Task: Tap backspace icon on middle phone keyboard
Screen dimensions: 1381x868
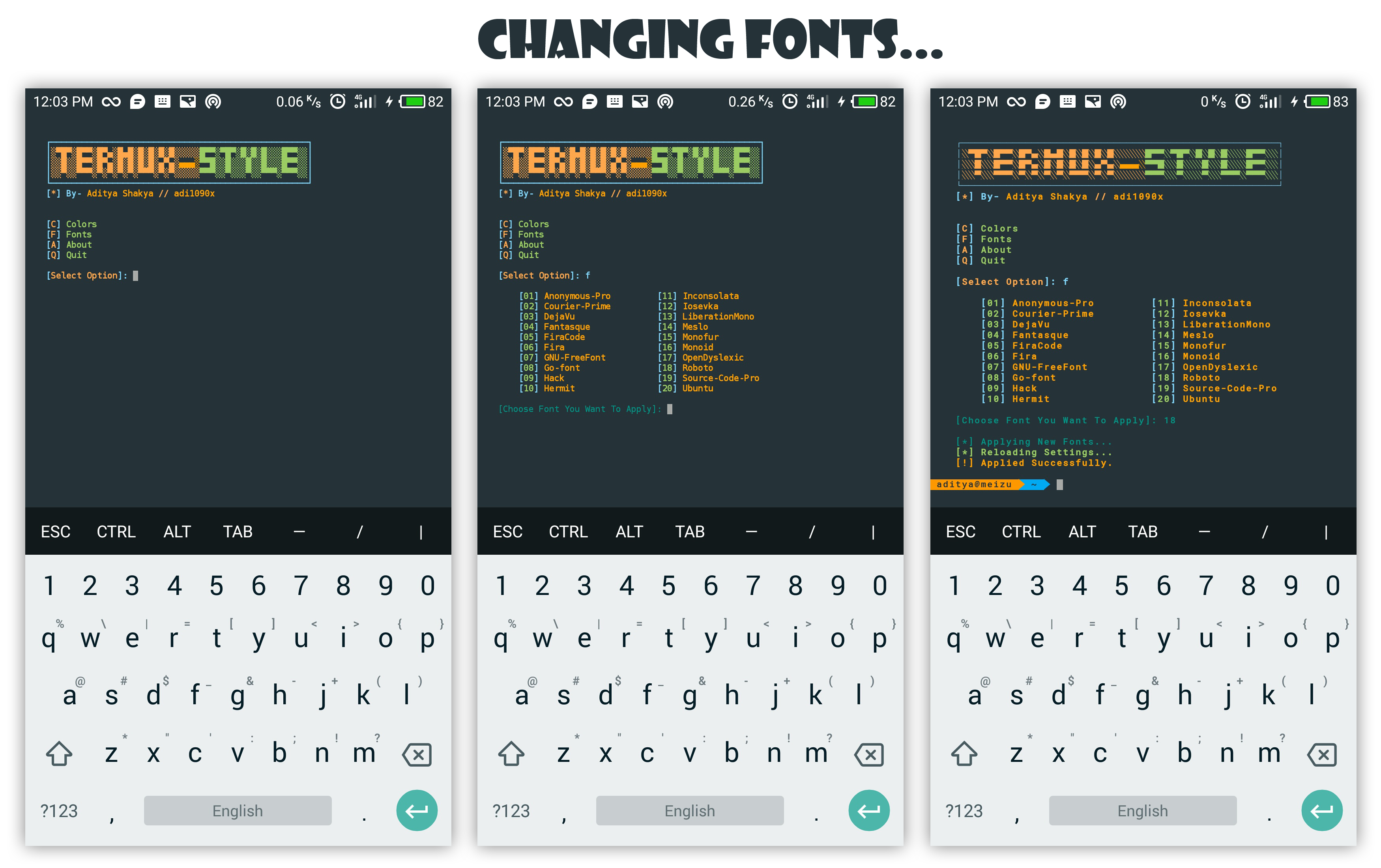Action: click(x=870, y=754)
